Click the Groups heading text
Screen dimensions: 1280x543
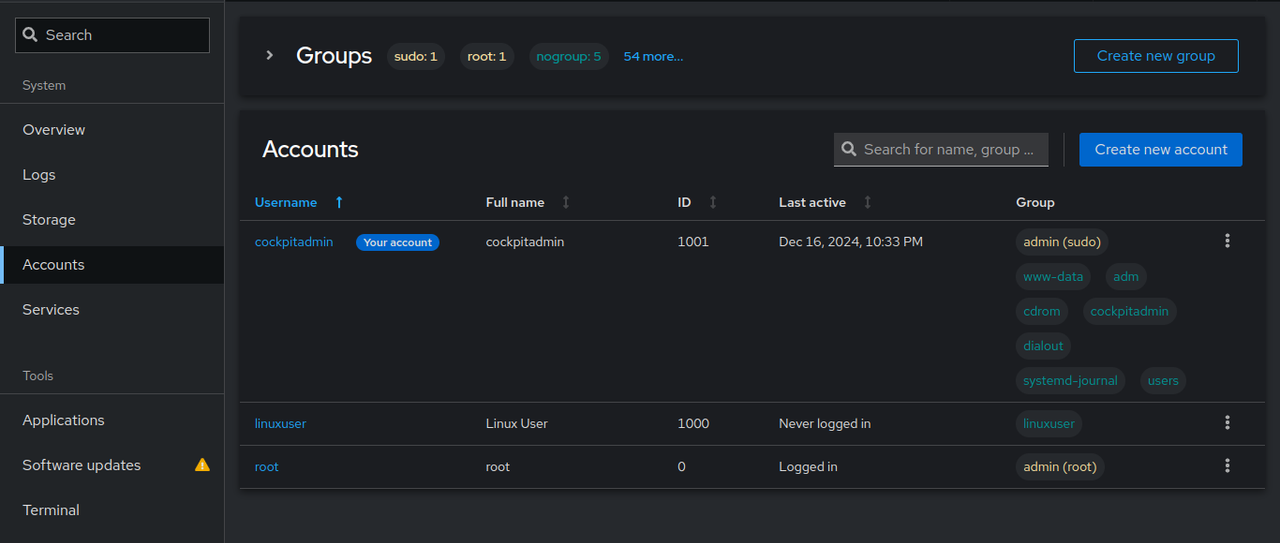[x=334, y=56]
